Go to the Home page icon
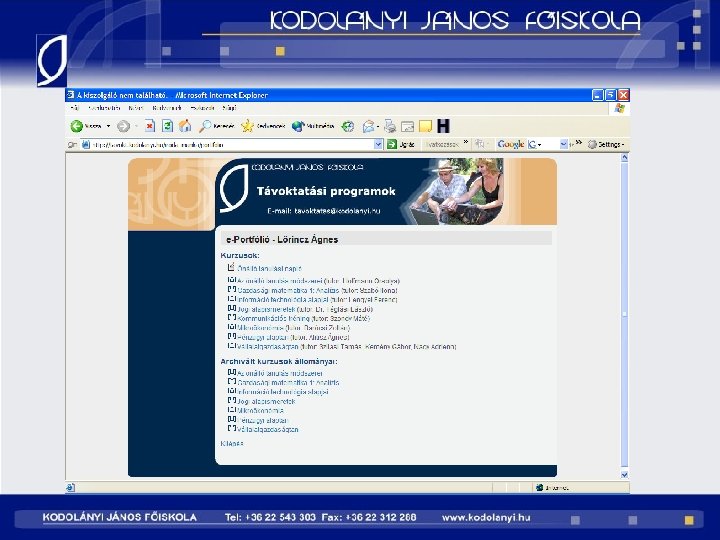720x540 pixels. (185, 126)
